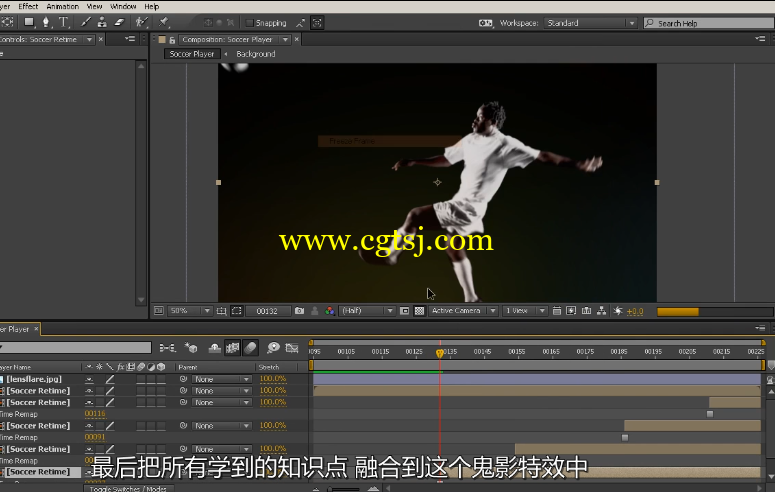Select the Horizontal Type tool

(x=63, y=22)
